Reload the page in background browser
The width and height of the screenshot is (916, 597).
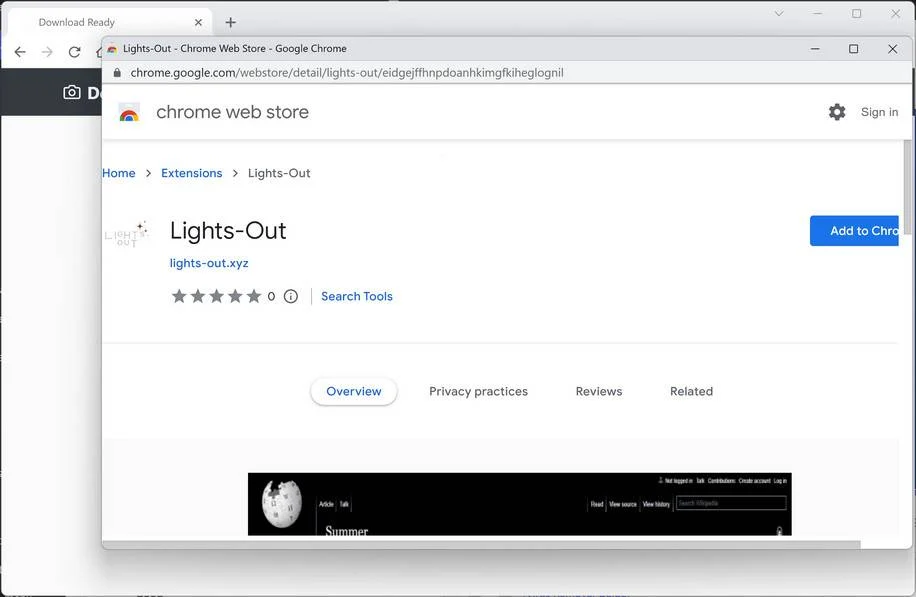point(74,52)
